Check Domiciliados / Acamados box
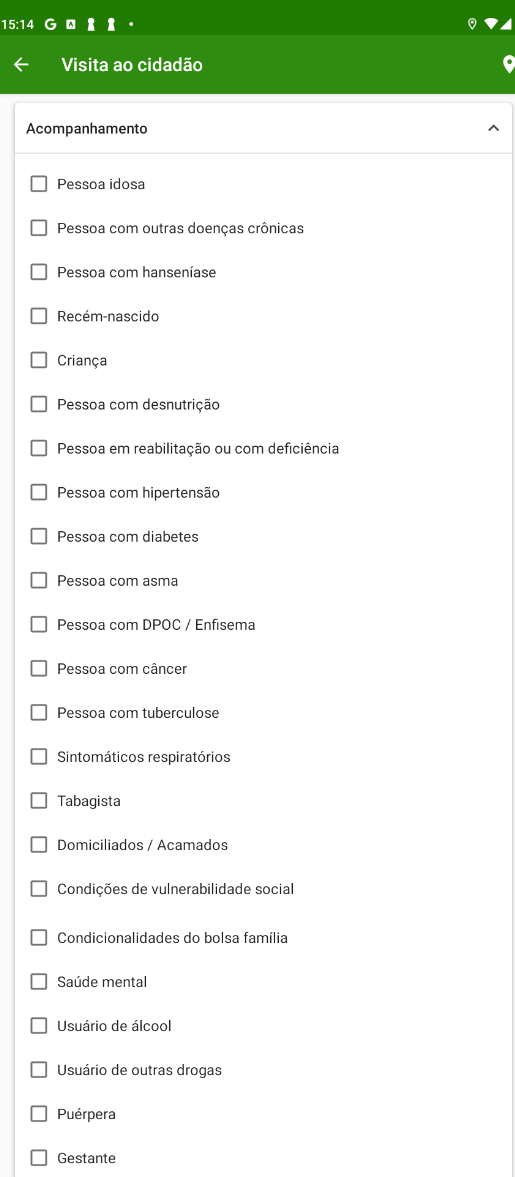Screen dimensions: 515x1177 click(38, 844)
